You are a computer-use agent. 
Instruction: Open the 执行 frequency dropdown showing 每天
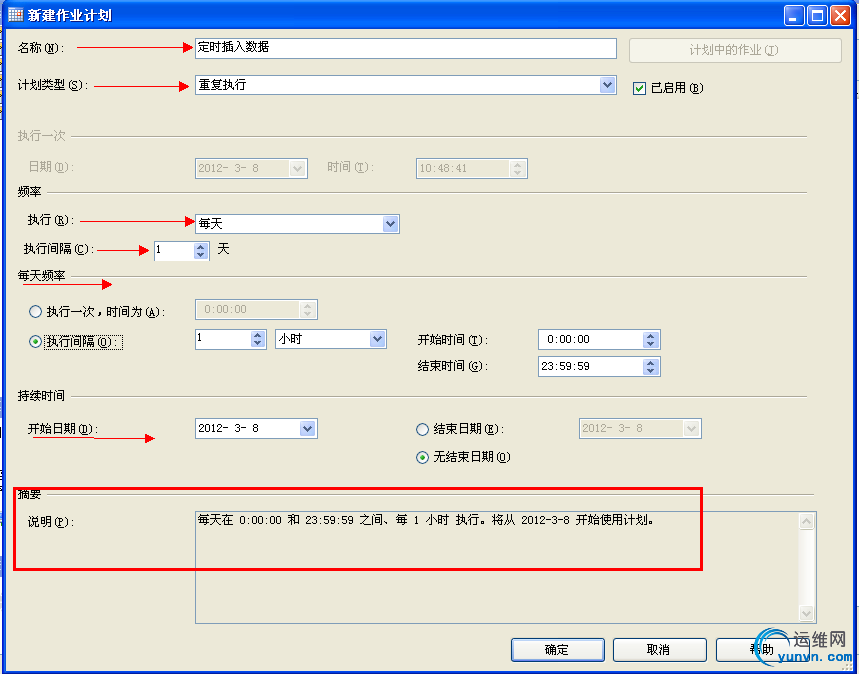(390, 223)
